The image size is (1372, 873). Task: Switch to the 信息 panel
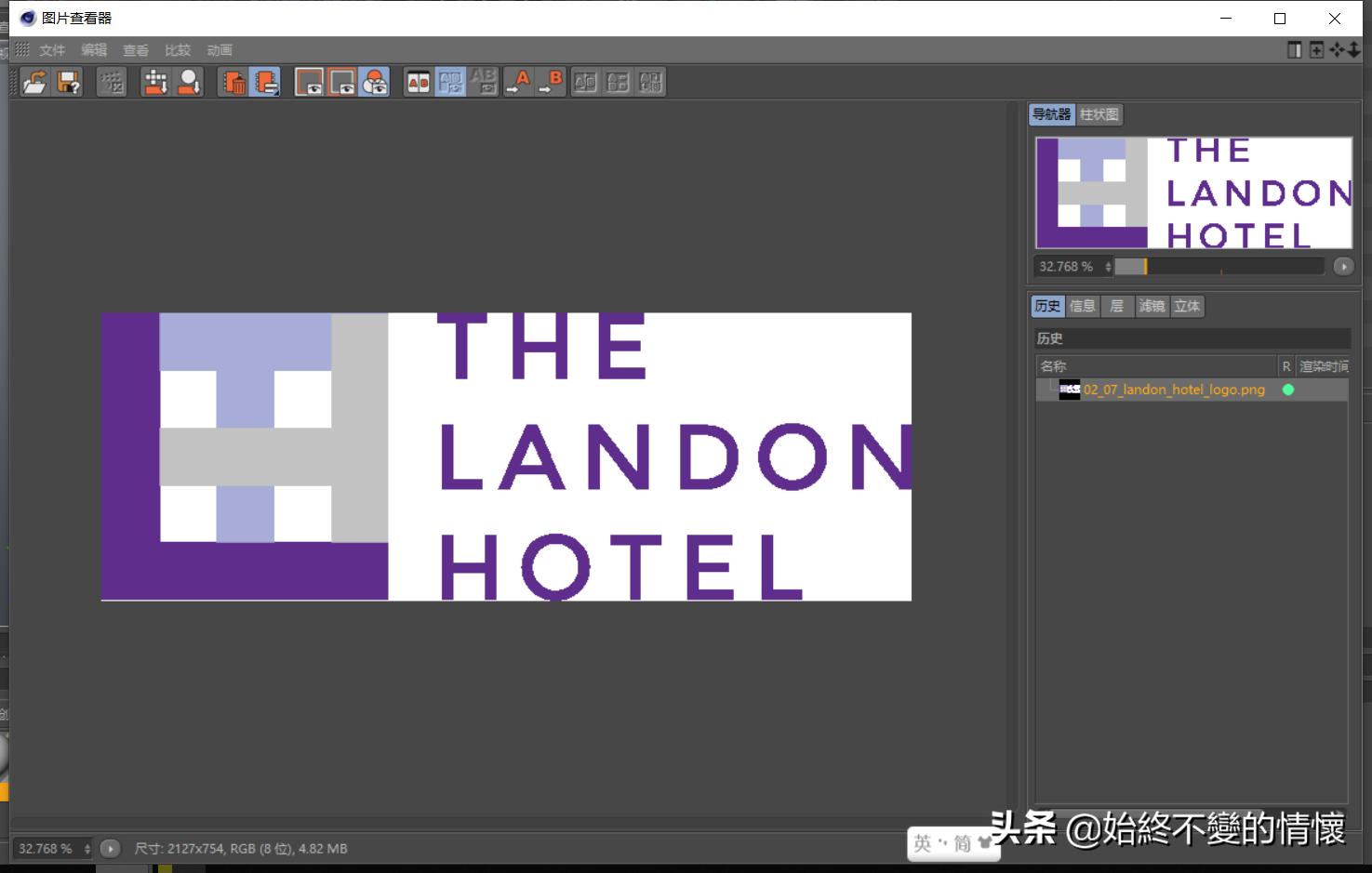(x=1082, y=306)
